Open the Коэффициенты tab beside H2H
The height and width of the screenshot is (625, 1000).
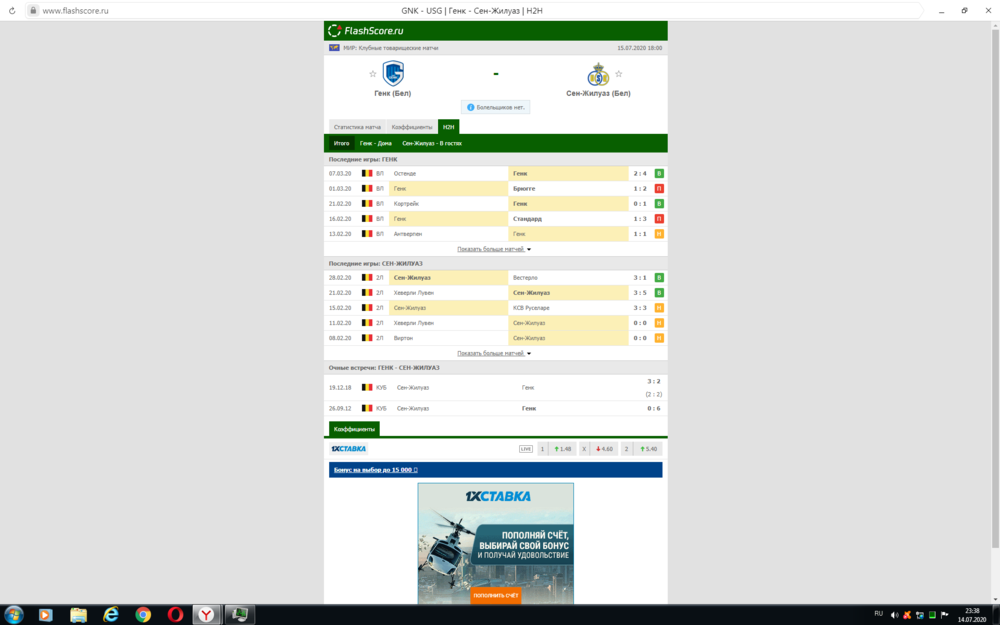[412, 127]
